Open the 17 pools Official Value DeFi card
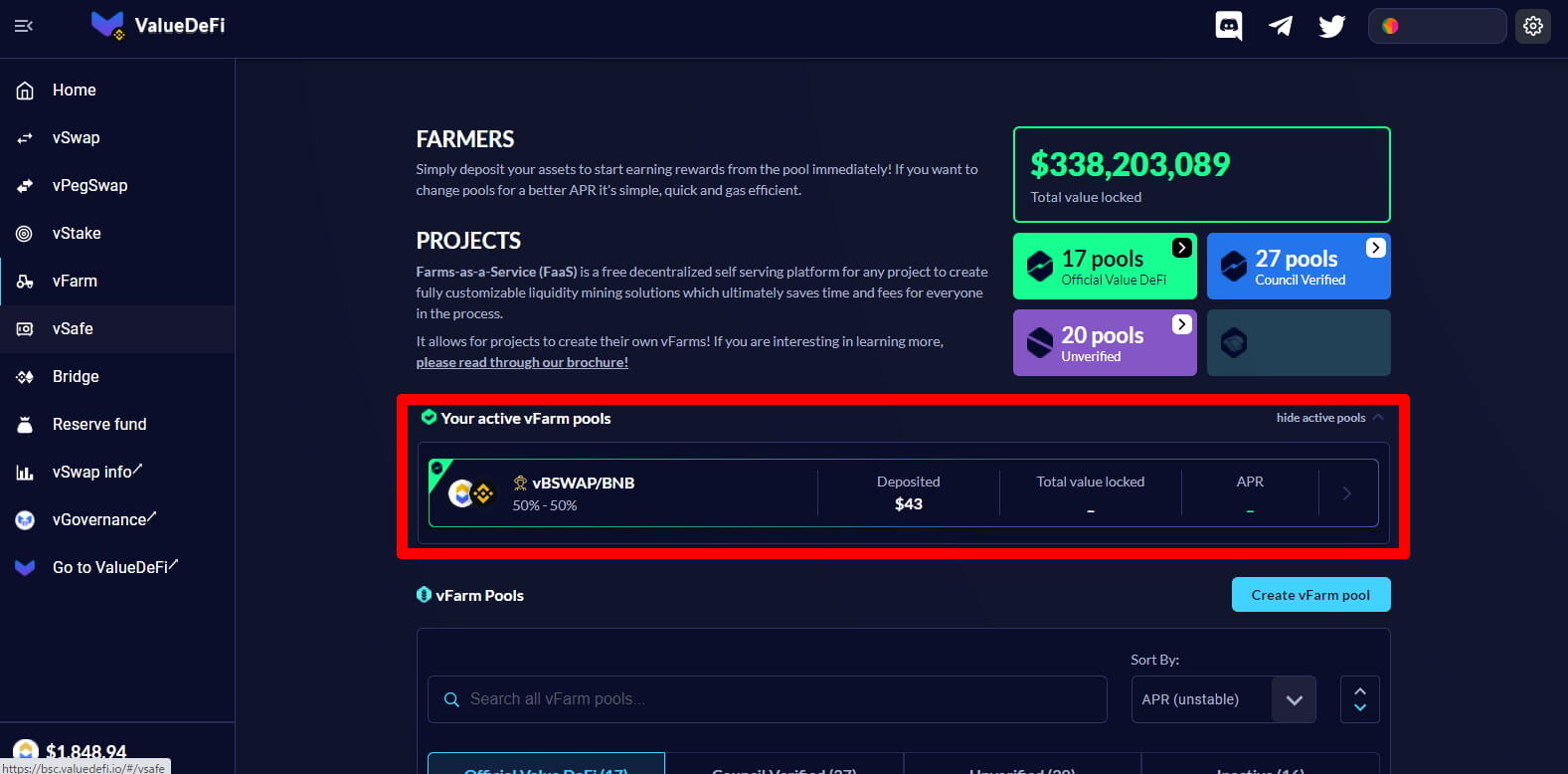 [x=1105, y=267]
